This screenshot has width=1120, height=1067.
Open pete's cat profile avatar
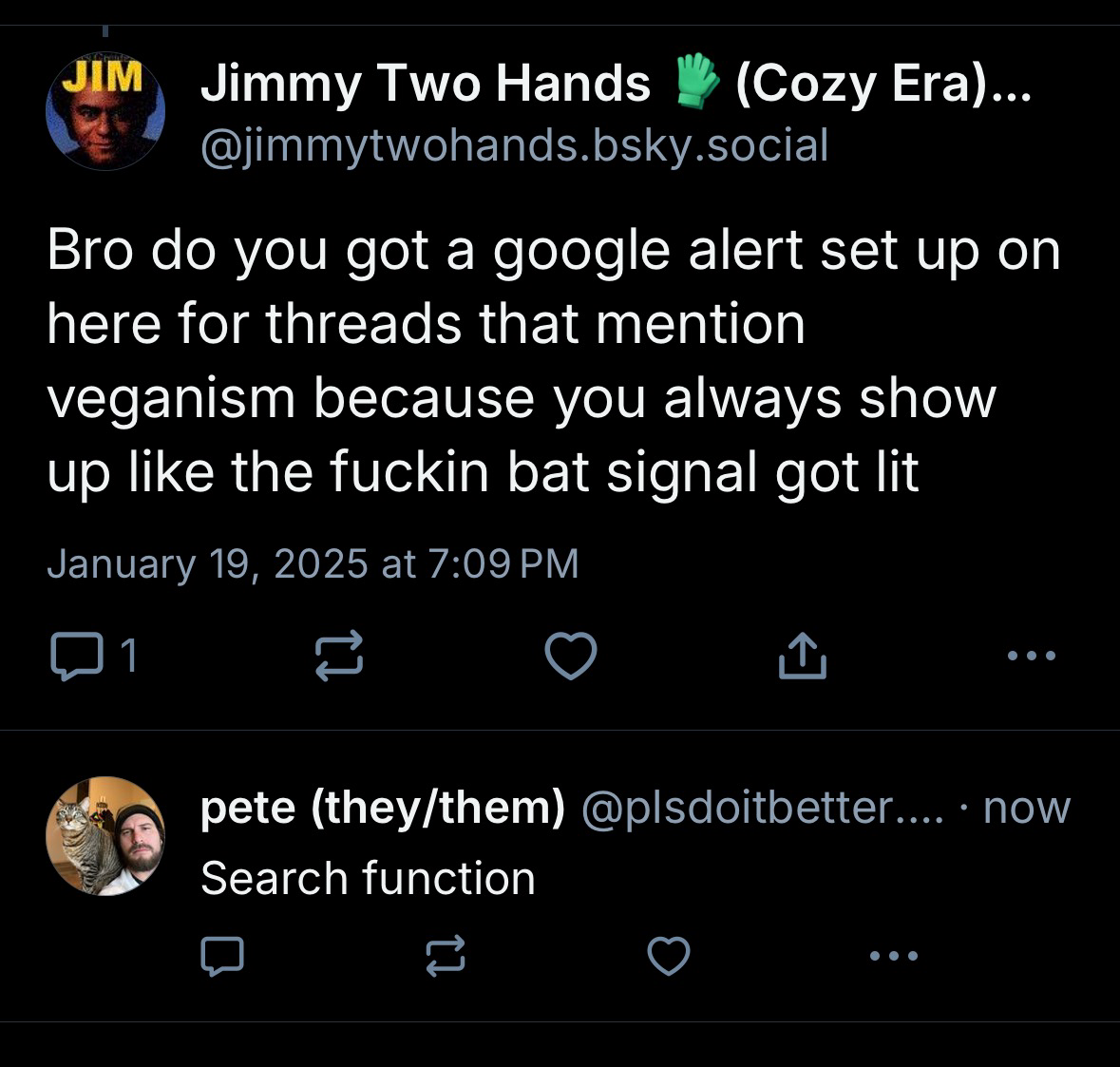105,836
